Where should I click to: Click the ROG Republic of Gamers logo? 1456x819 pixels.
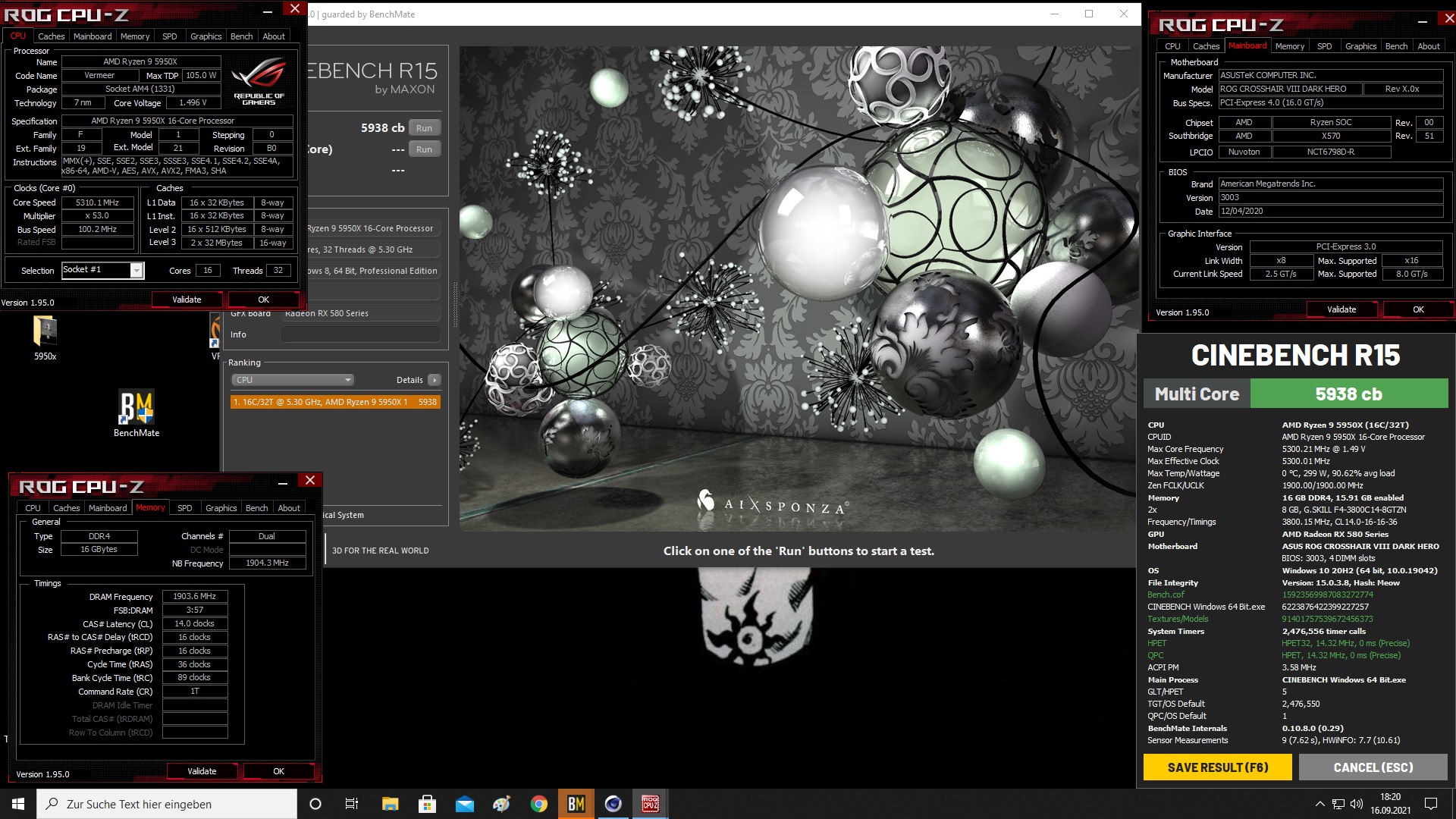point(259,81)
